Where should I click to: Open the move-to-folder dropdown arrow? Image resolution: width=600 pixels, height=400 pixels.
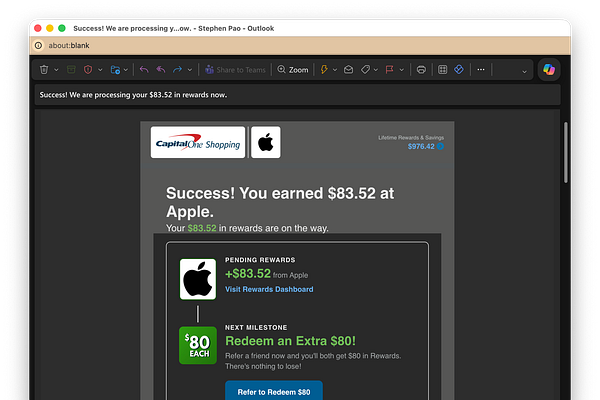click(x=126, y=70)
